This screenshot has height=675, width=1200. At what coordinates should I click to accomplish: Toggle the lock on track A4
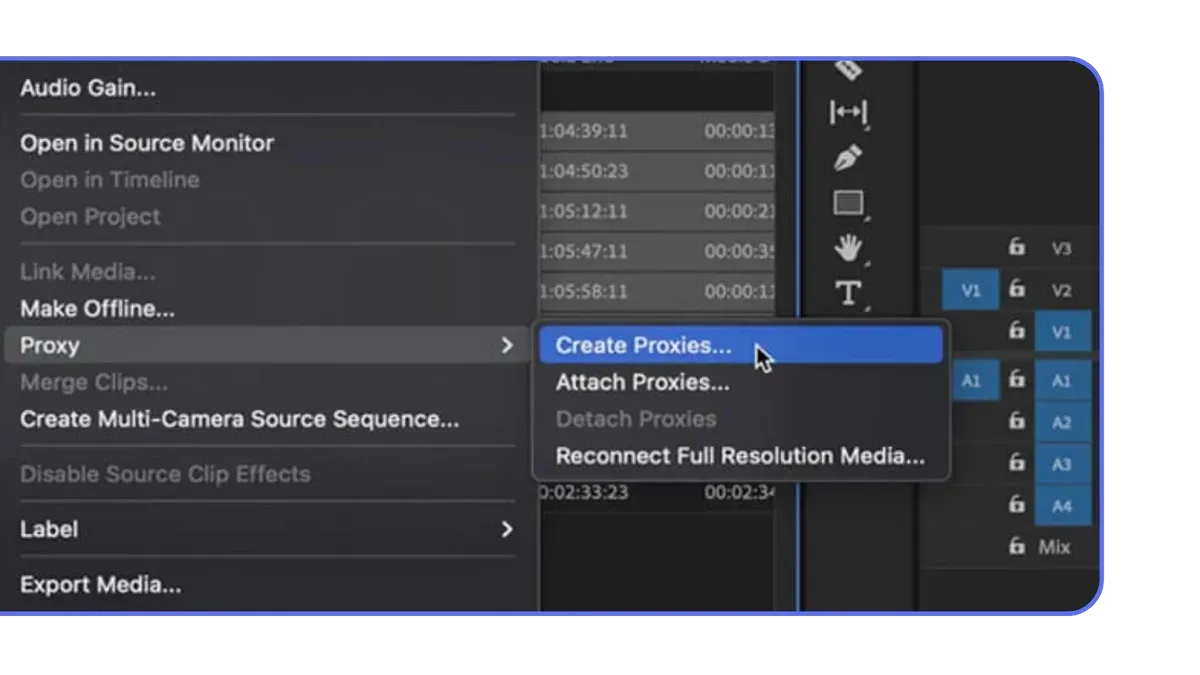coord(1017,505)
